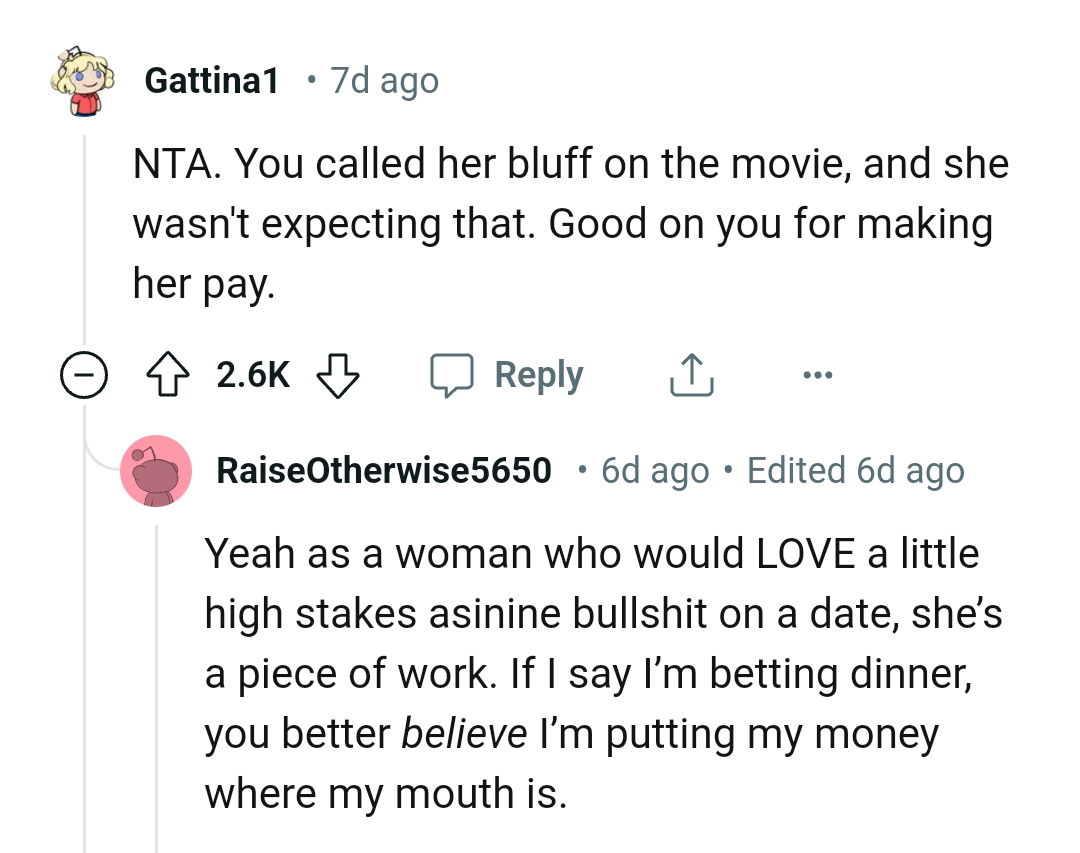Click the 2.6K vote count
This screenshot has width=1080, height=853.
(251, 374)
